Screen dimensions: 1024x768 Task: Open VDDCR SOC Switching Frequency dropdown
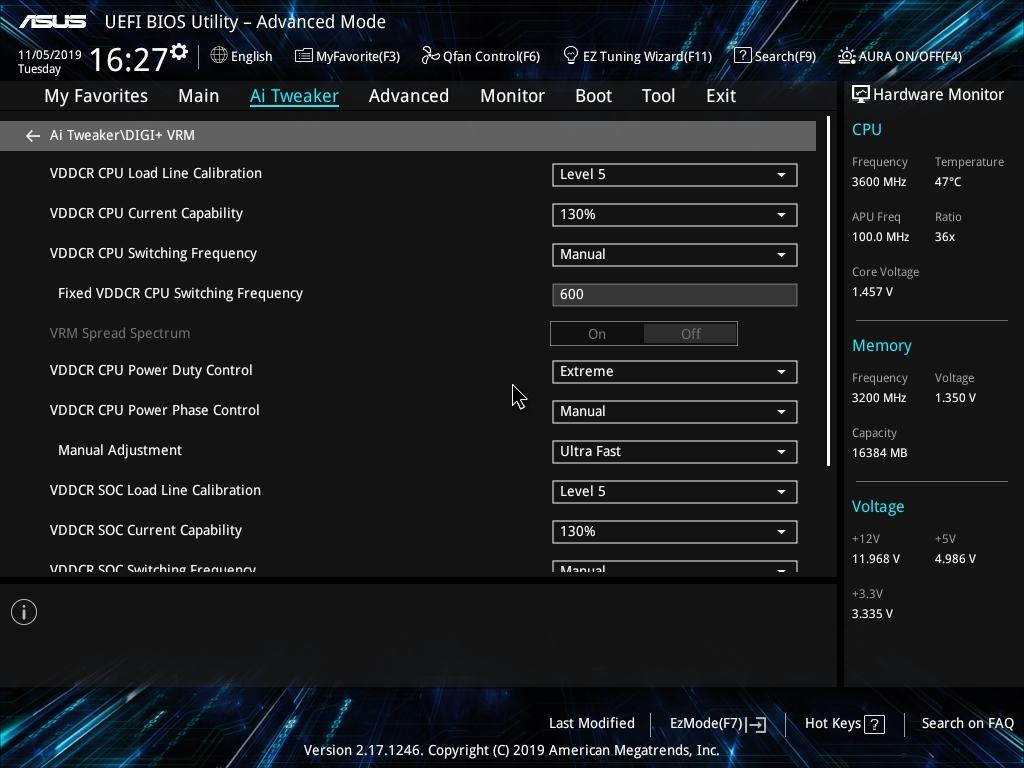tap(675, 567)
